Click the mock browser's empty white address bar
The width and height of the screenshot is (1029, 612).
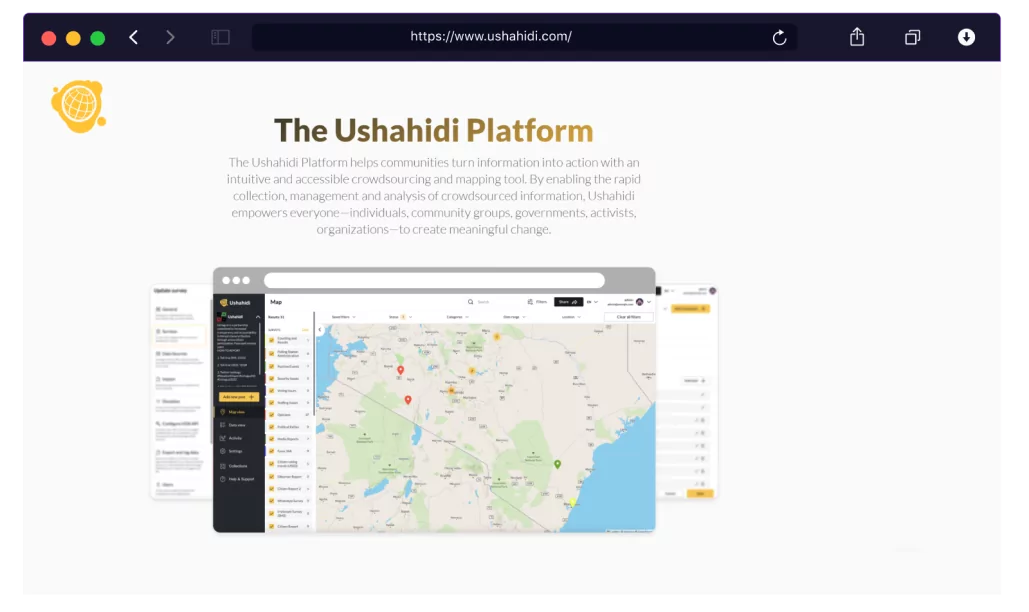434,281
